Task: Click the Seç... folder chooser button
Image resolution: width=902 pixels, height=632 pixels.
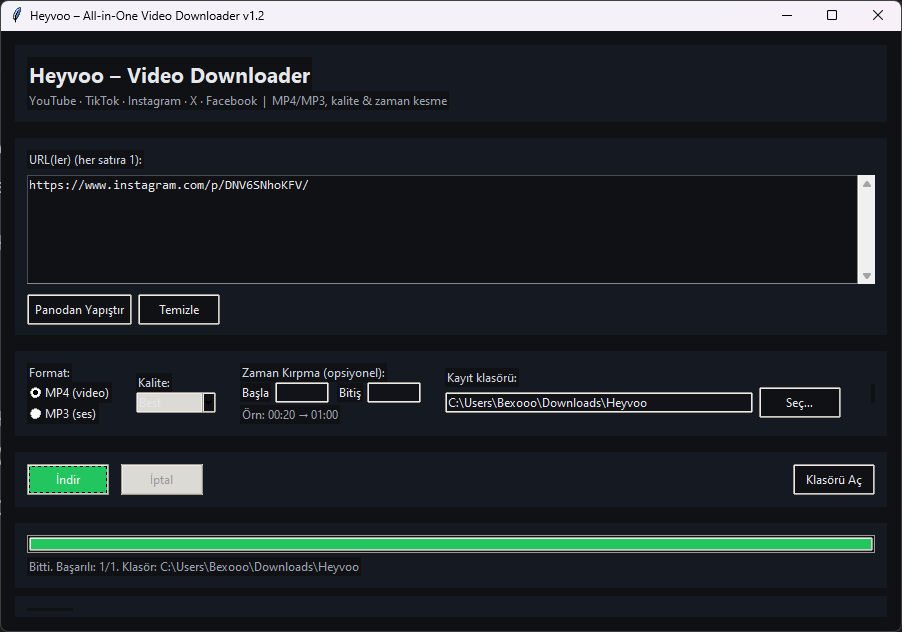Action: [800, 403]
